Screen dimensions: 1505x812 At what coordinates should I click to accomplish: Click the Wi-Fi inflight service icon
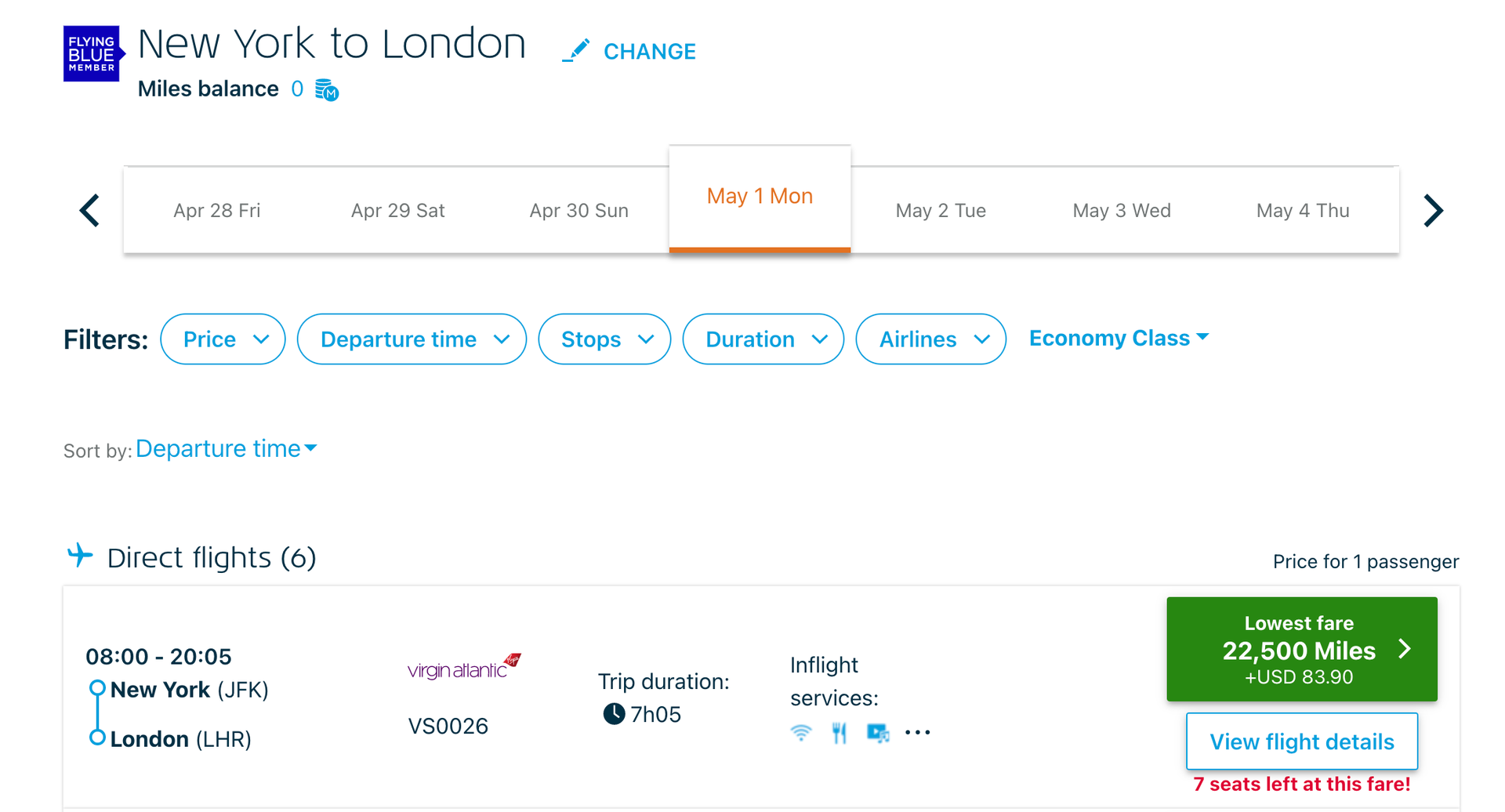pyautogui.click(x=801, y=732)
